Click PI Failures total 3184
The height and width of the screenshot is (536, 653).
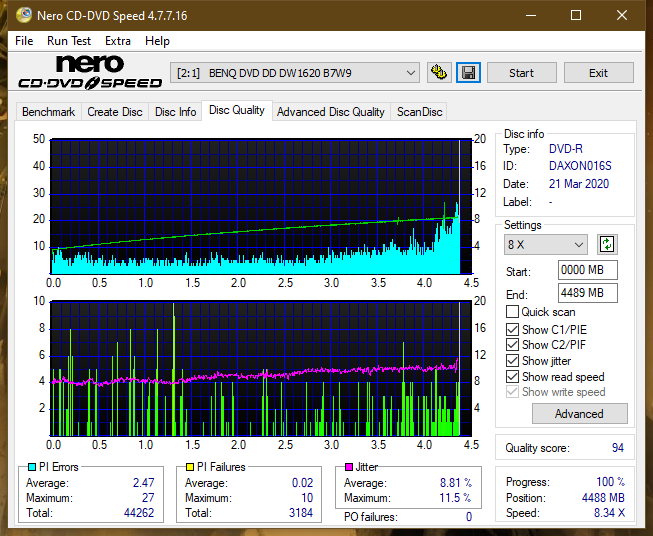tap(301, 513)
